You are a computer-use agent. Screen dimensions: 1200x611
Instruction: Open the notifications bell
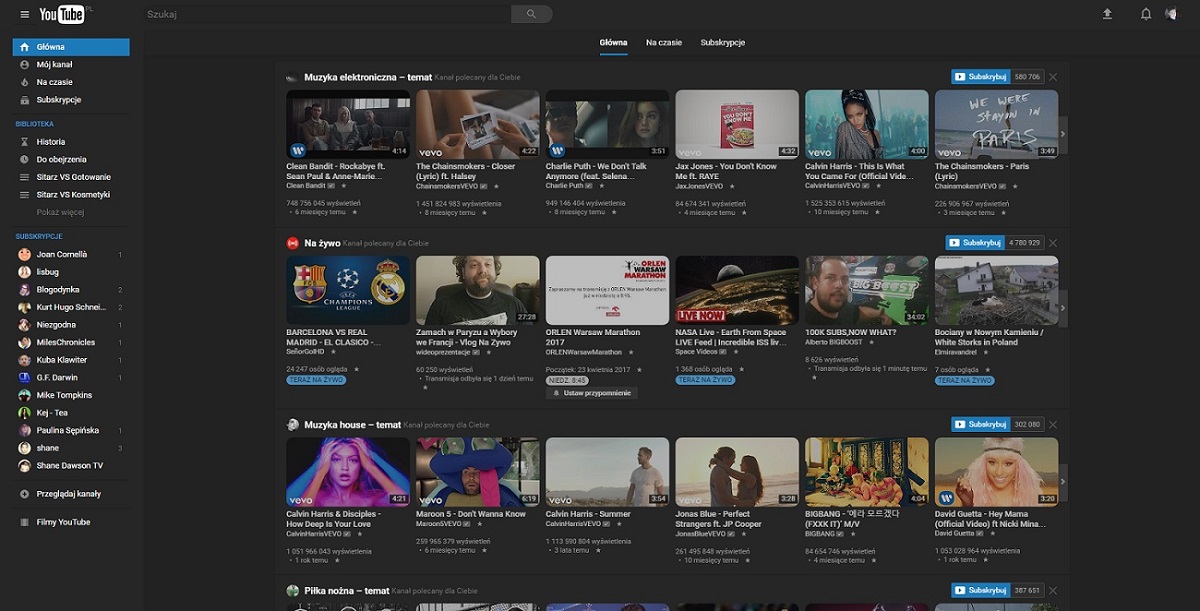click(1146, 14)
